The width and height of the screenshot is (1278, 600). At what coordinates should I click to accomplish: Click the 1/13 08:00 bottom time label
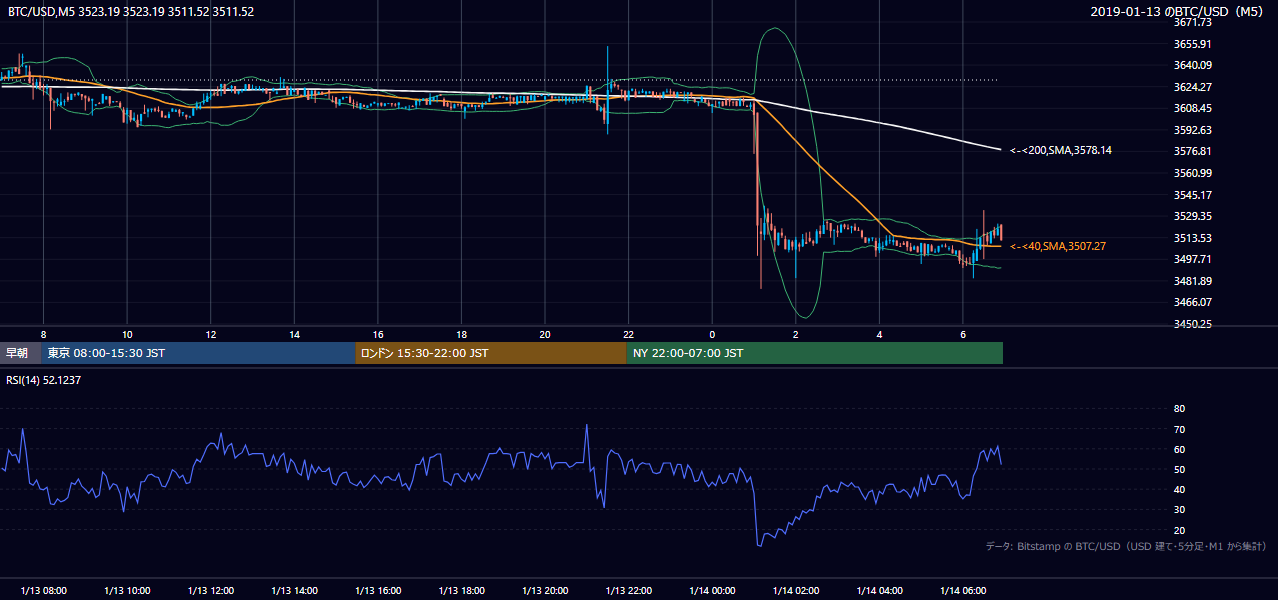coord(44,590)
